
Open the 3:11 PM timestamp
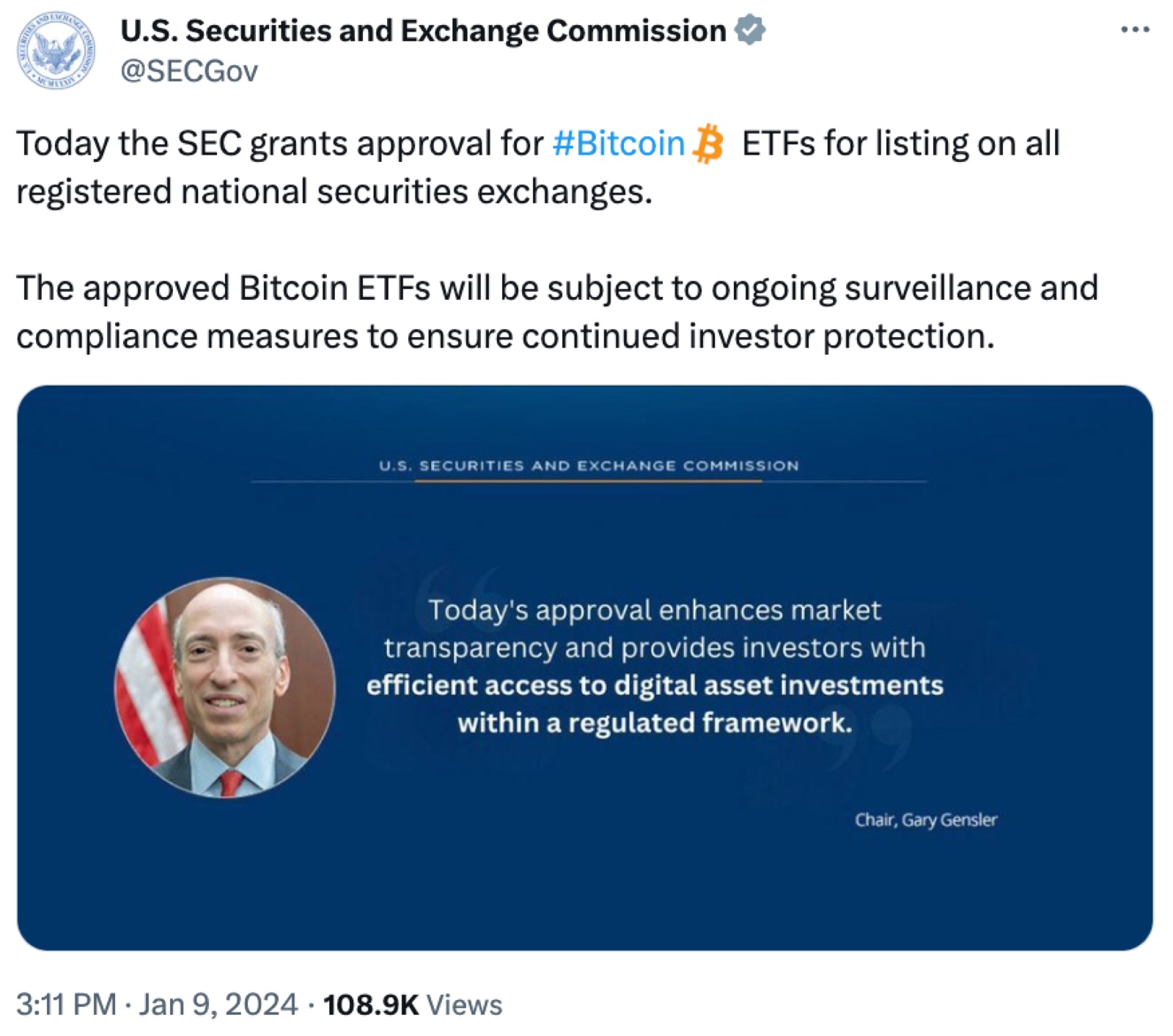click(66, 1004)
